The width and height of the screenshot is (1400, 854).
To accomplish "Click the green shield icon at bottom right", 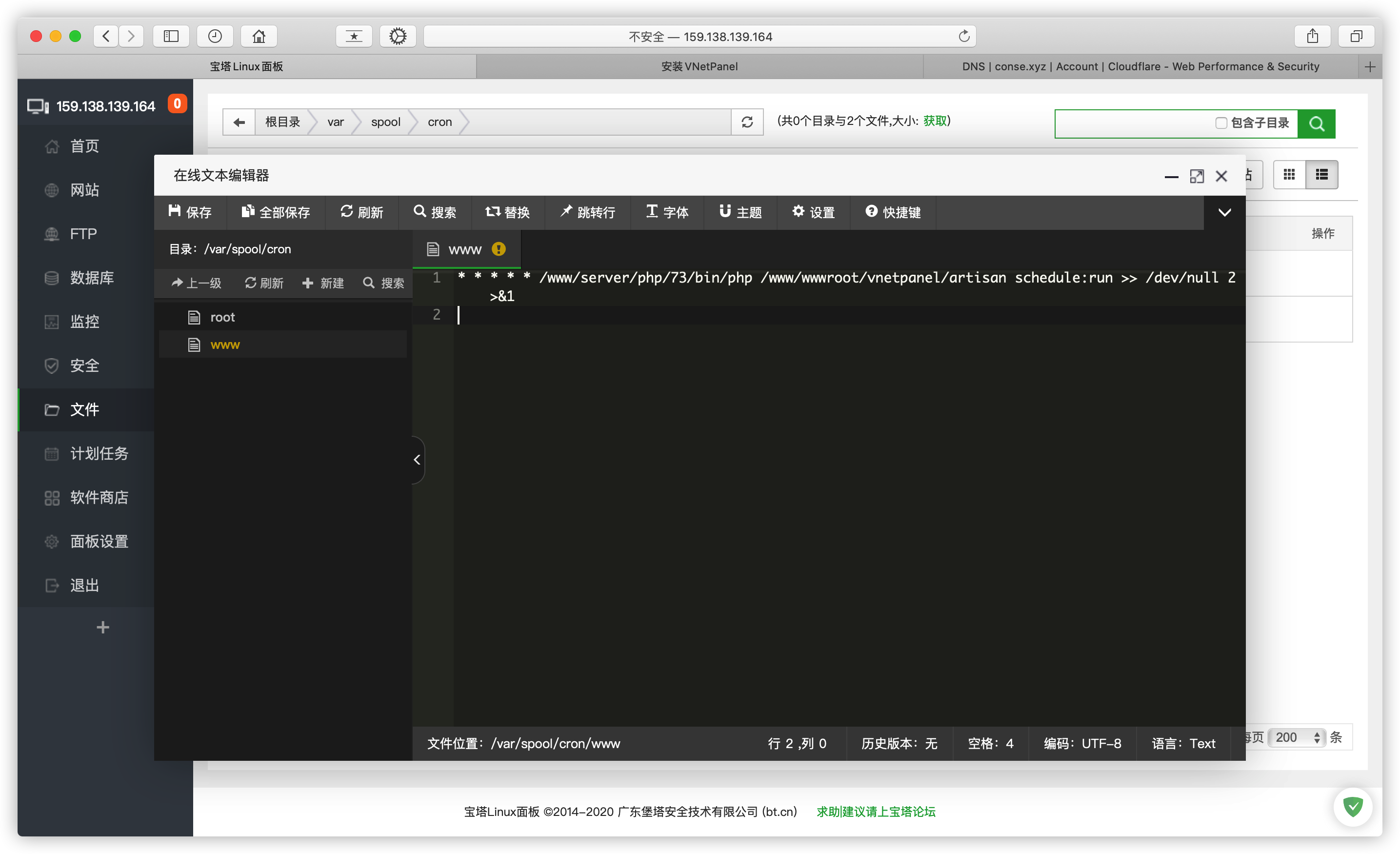I will (x=1353, y=806).
